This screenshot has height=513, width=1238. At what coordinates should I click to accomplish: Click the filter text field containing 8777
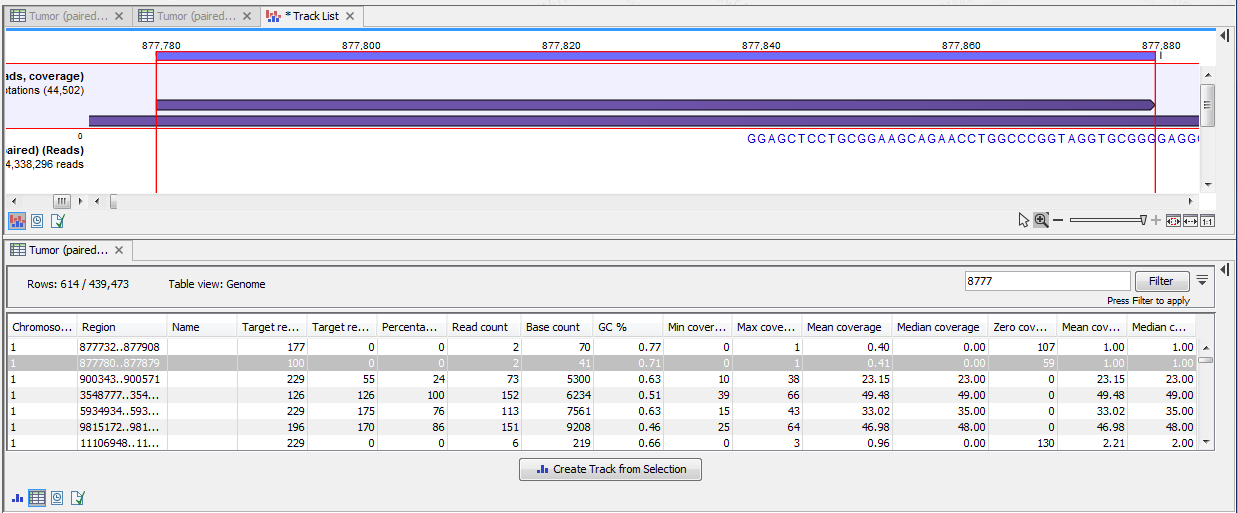click(1046, 282)
